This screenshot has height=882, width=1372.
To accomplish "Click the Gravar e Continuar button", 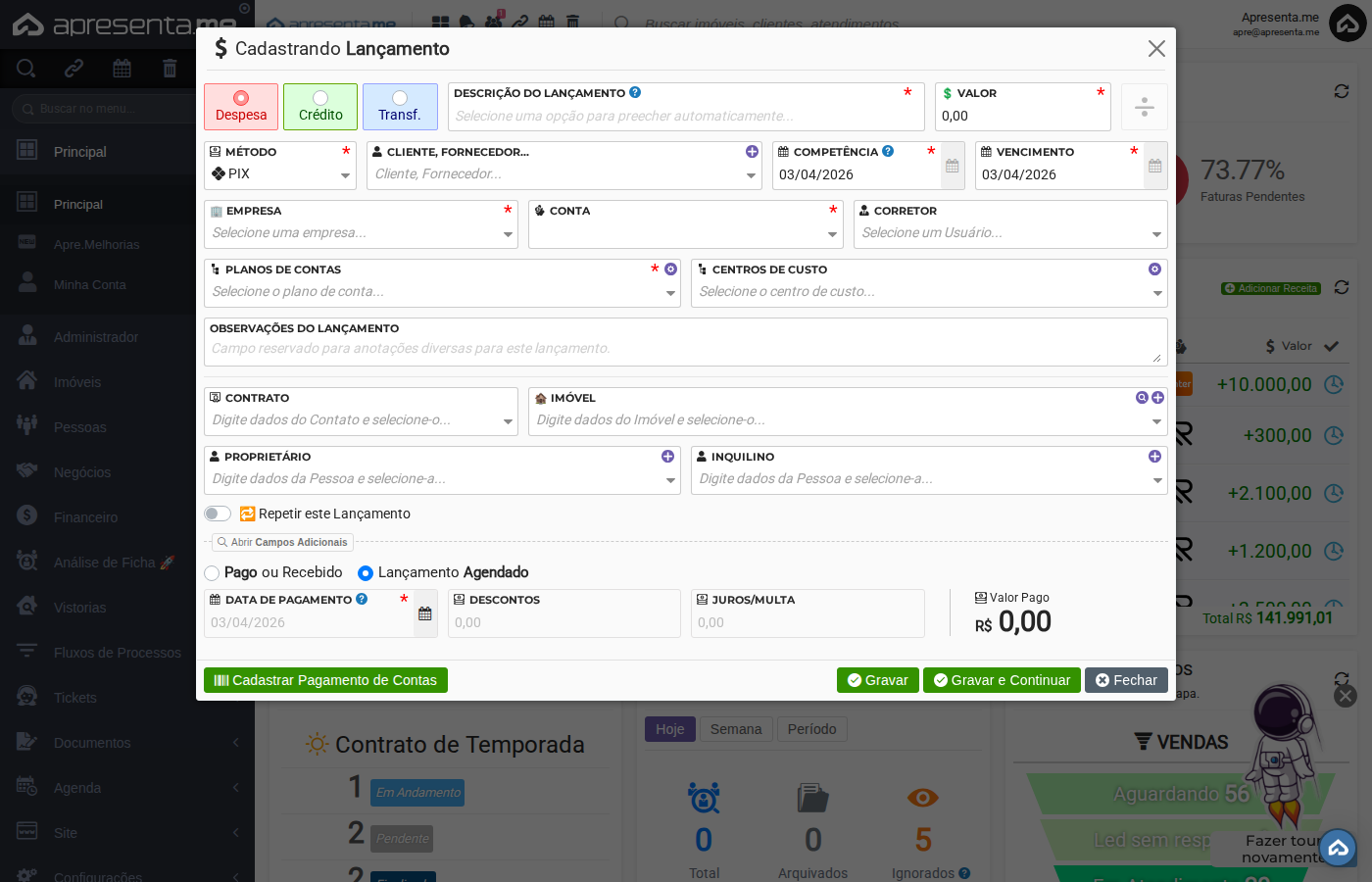I will point(1002,680).
